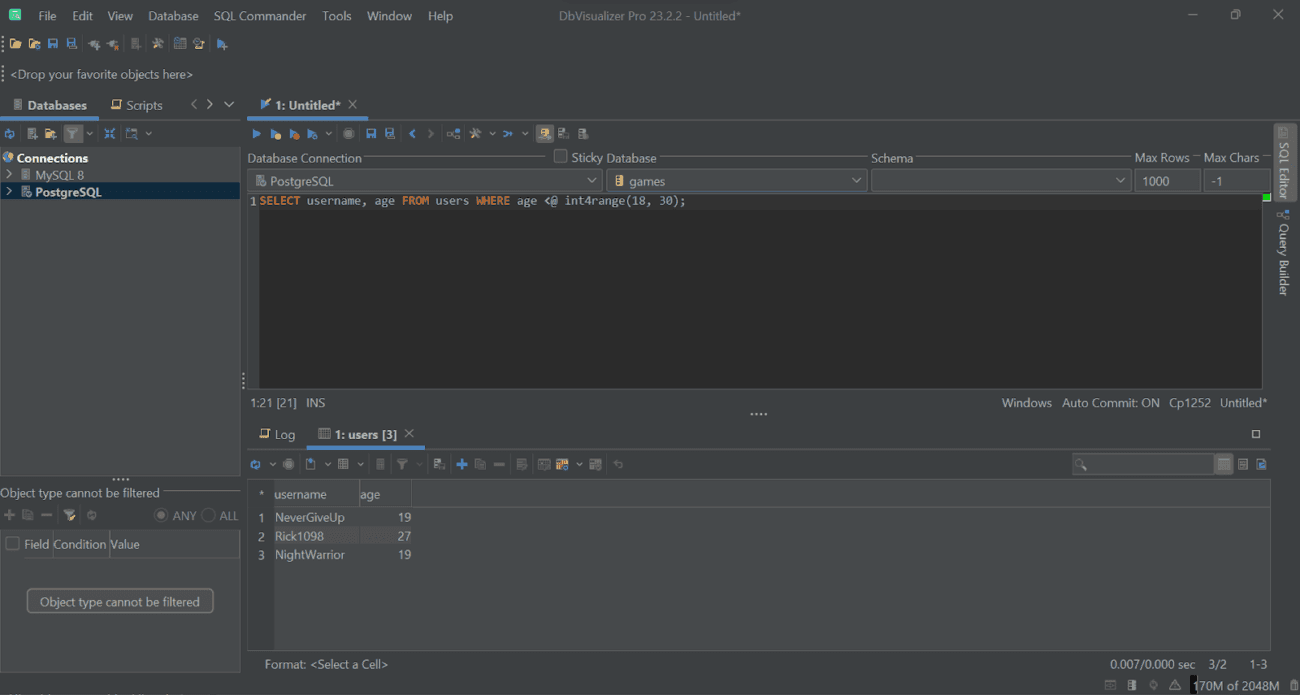Save the current SQL script
The width and height of the screenshot is (1300, 695).
click(371, 133)
